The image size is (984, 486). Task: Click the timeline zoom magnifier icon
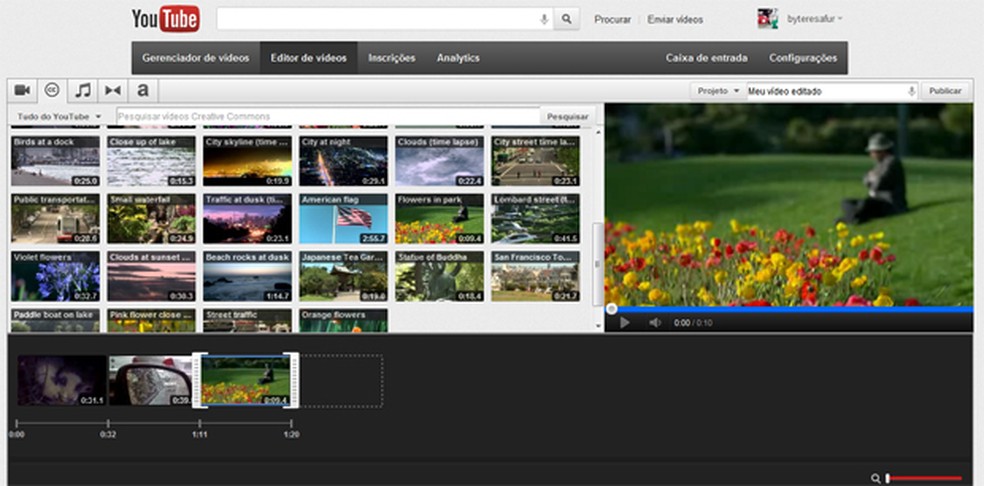pyautogui.click(x=875, y=479)
